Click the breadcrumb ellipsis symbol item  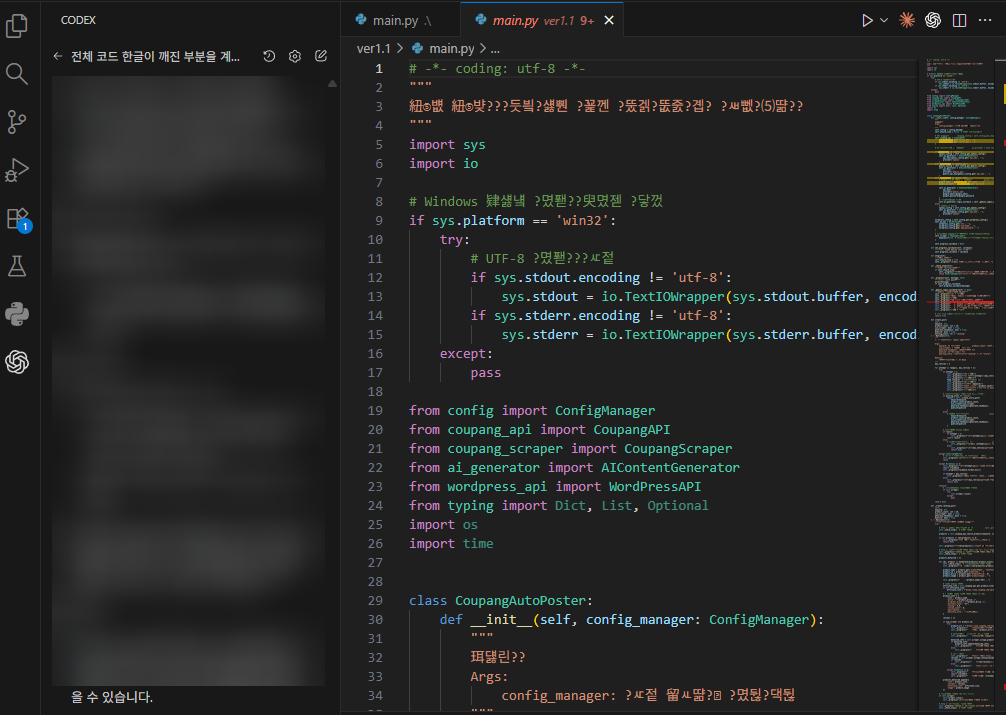pyautogui.click(x=495, y=49)
